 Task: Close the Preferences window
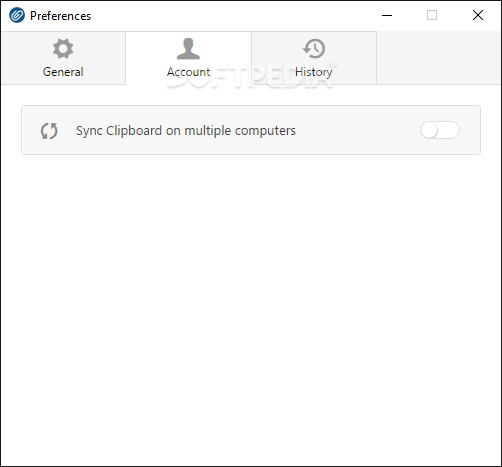point(478,15)
